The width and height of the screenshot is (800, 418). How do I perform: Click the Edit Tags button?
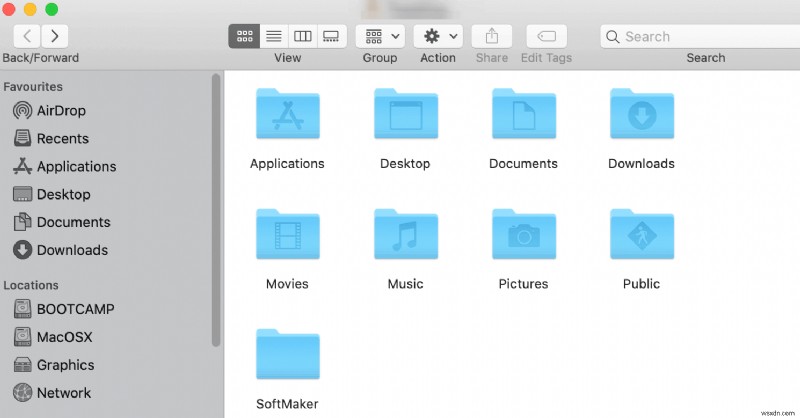(545, 36)
